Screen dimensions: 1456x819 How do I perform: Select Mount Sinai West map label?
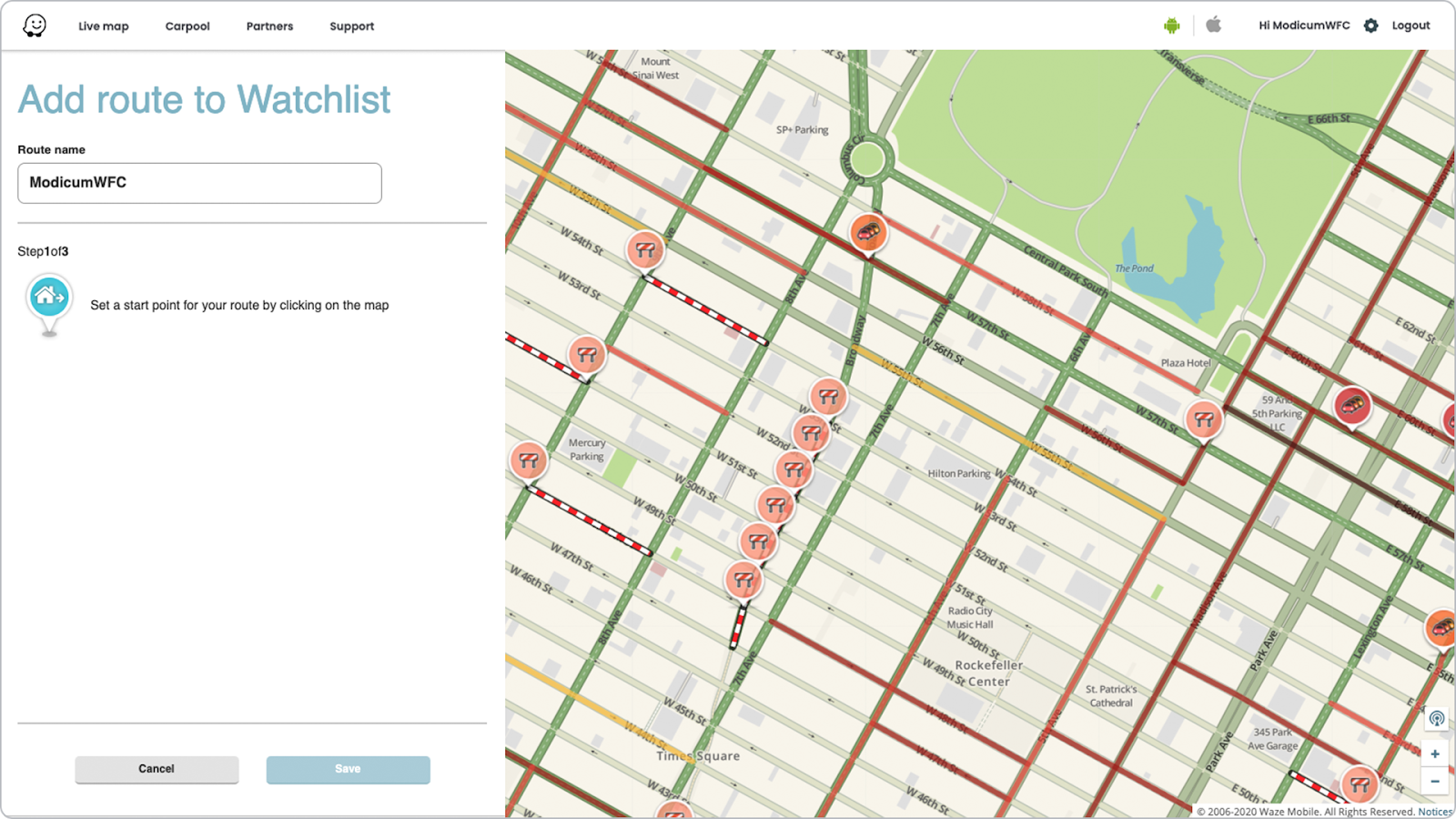655,68
